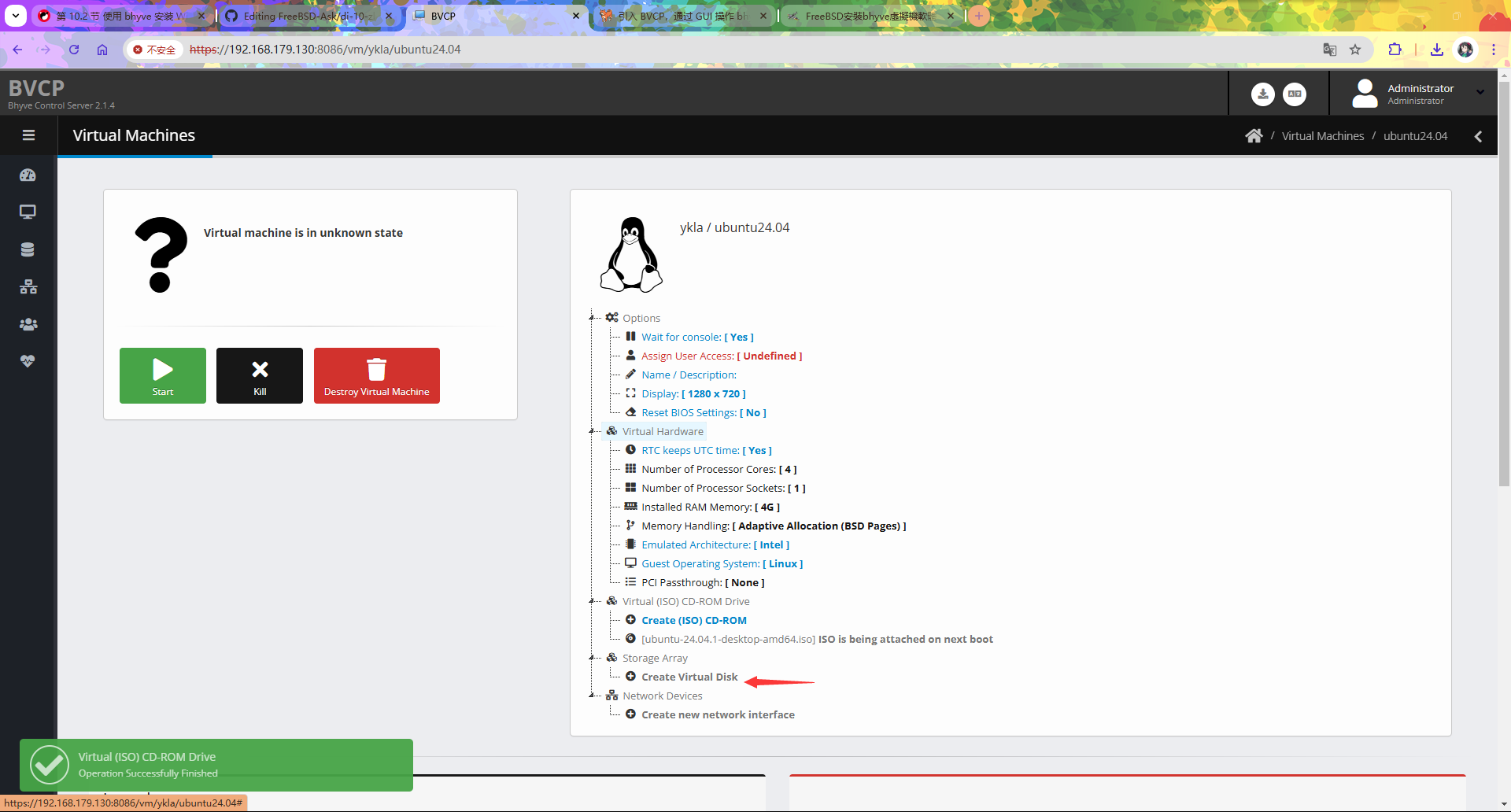This screenshot has width=1511, height=812.
Task: Click the console icon beside the download icon
Action: pos(1295,94)
